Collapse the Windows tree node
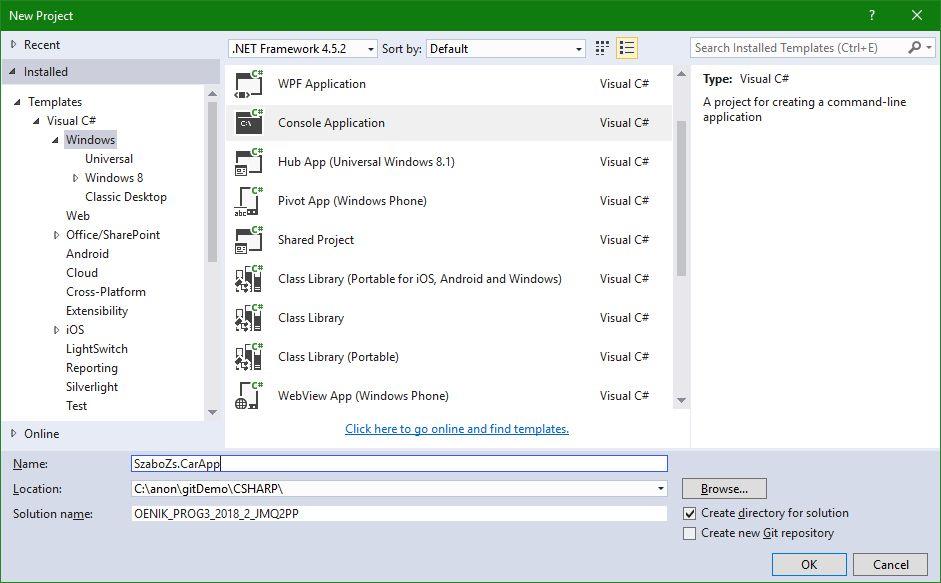941x583 pixels. (55, 140)
